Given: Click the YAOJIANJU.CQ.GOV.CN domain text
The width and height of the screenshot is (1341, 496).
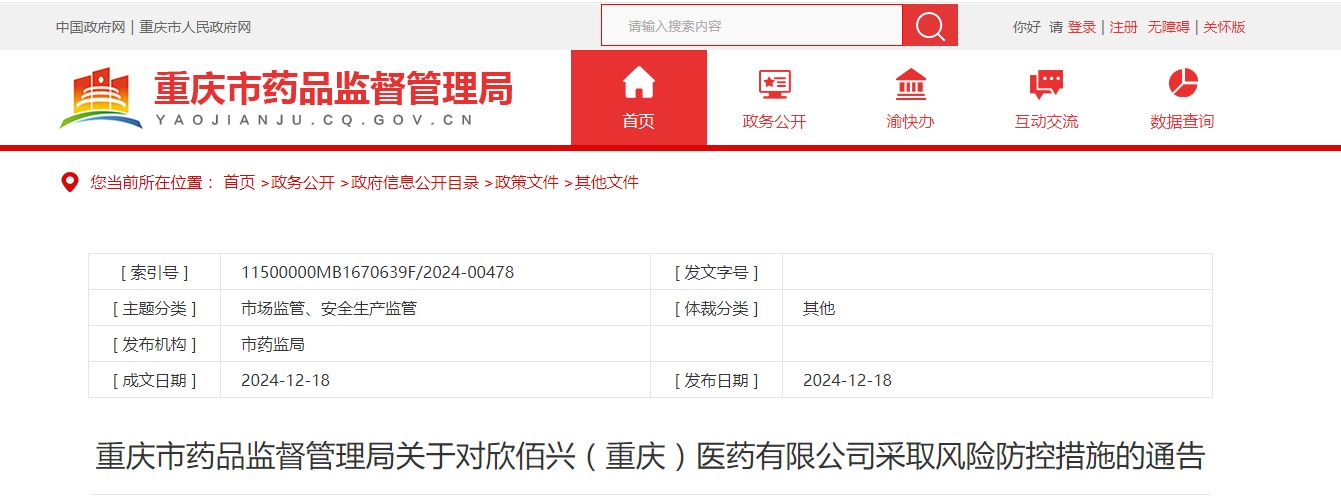Looking at the screenshot, I should coord(314,121).
